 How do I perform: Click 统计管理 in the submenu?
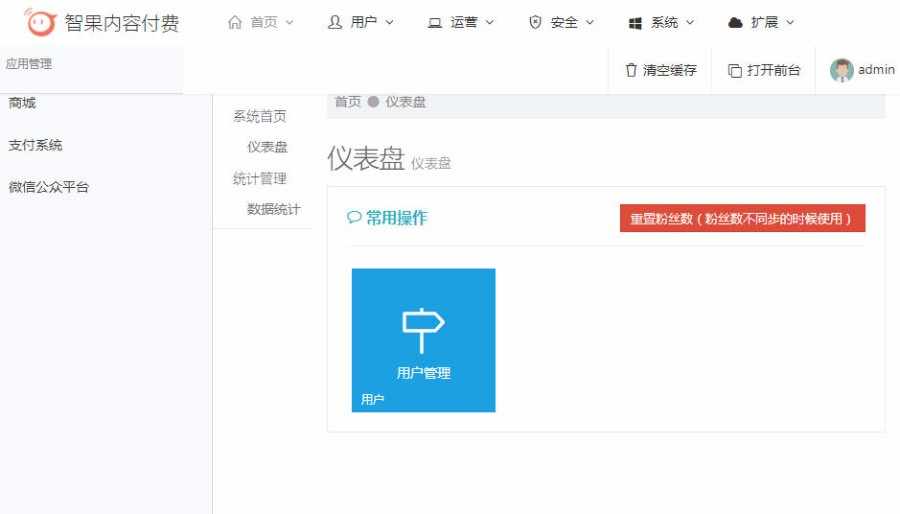259,178
